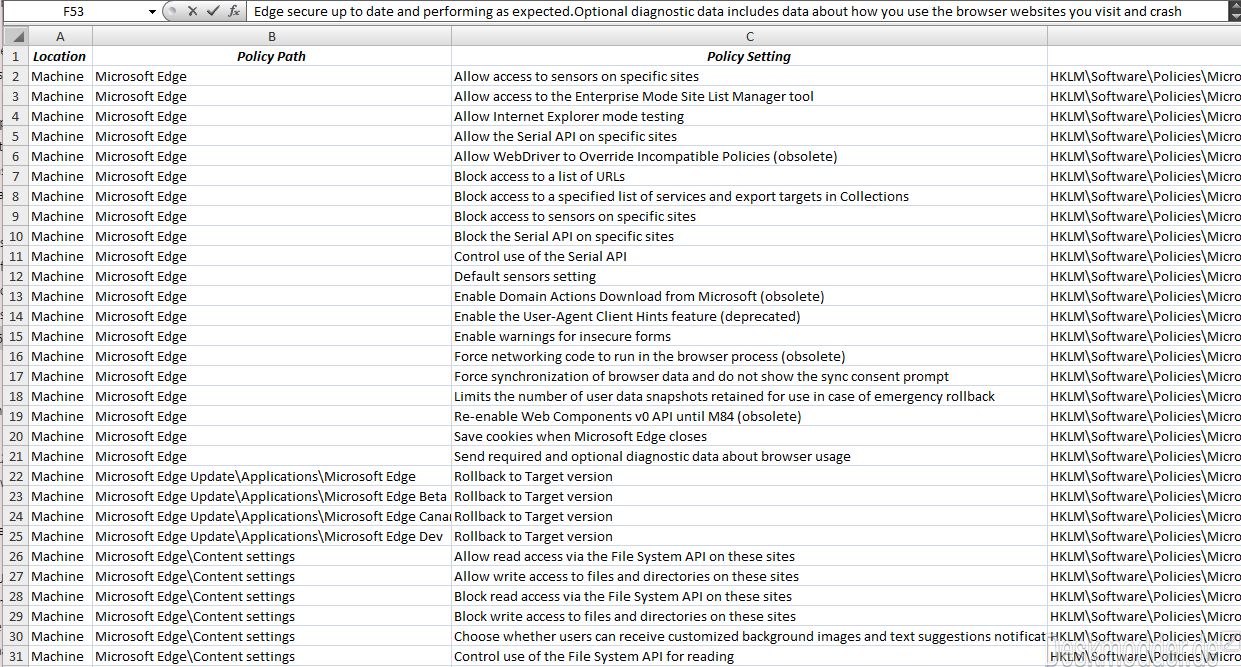
Task: Select 'Block access to a list of URLs' cell
Action: click(x=749, y=176)
